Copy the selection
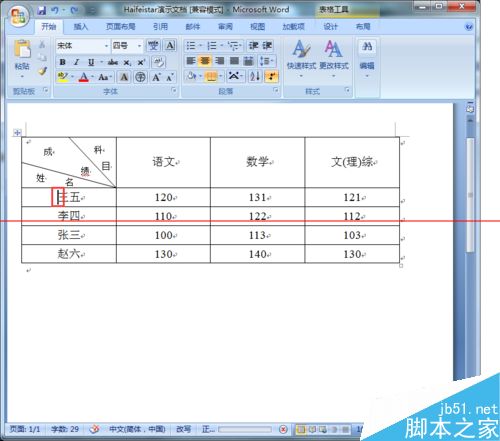The height and width of the screenshot is (441, 500). point(42,58)
